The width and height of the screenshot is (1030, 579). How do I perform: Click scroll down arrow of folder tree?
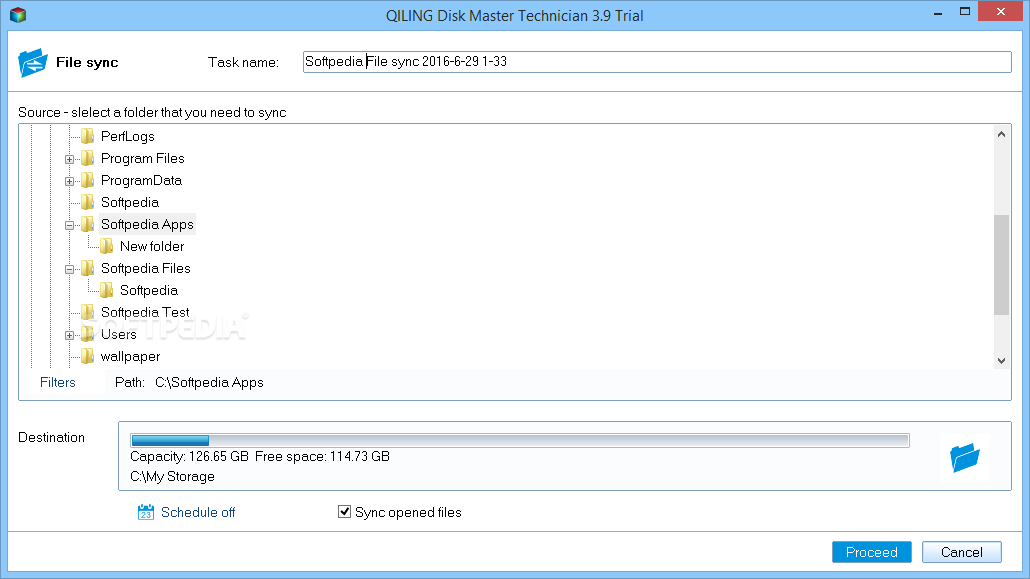1001,360
